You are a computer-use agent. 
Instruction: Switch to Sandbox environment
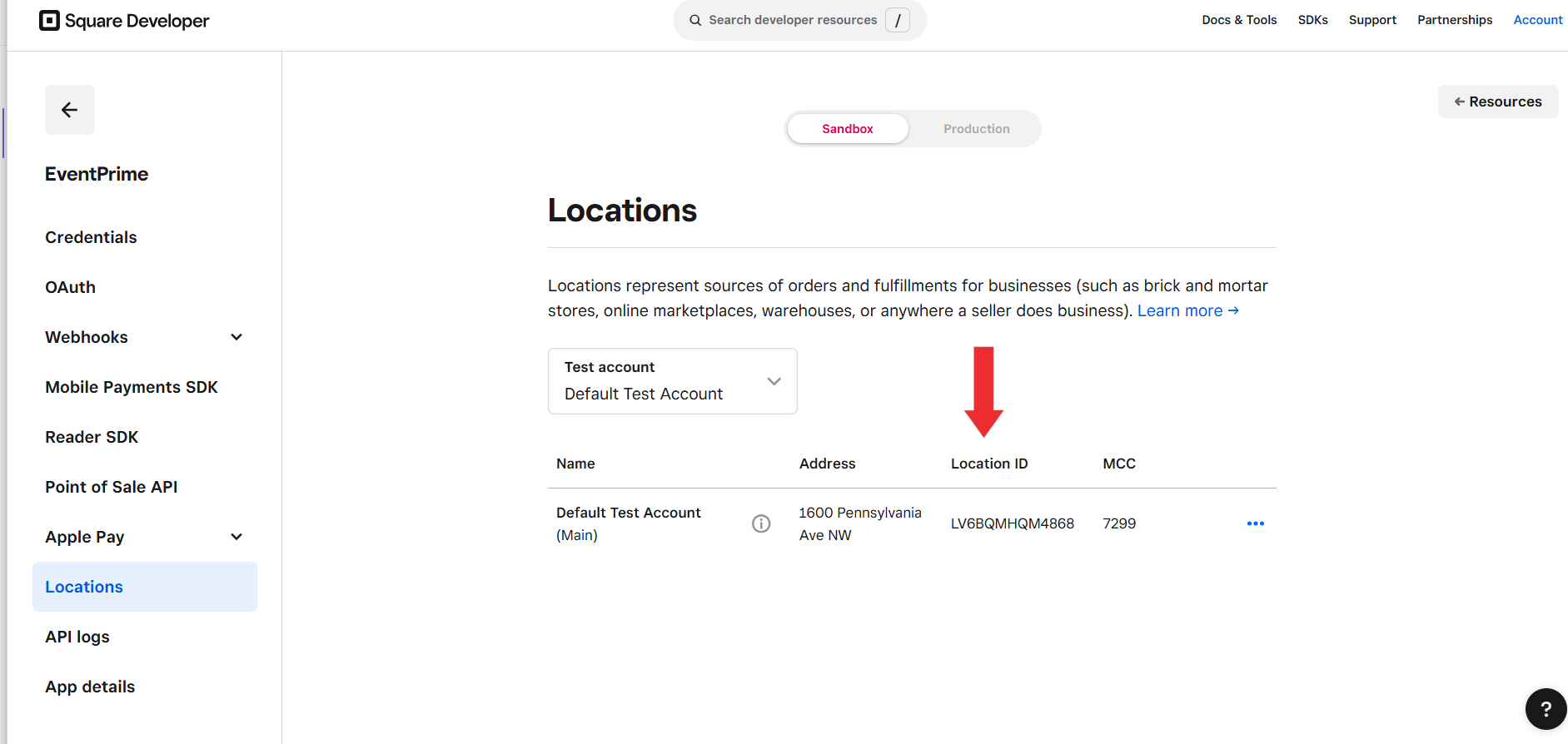(847, 129)
